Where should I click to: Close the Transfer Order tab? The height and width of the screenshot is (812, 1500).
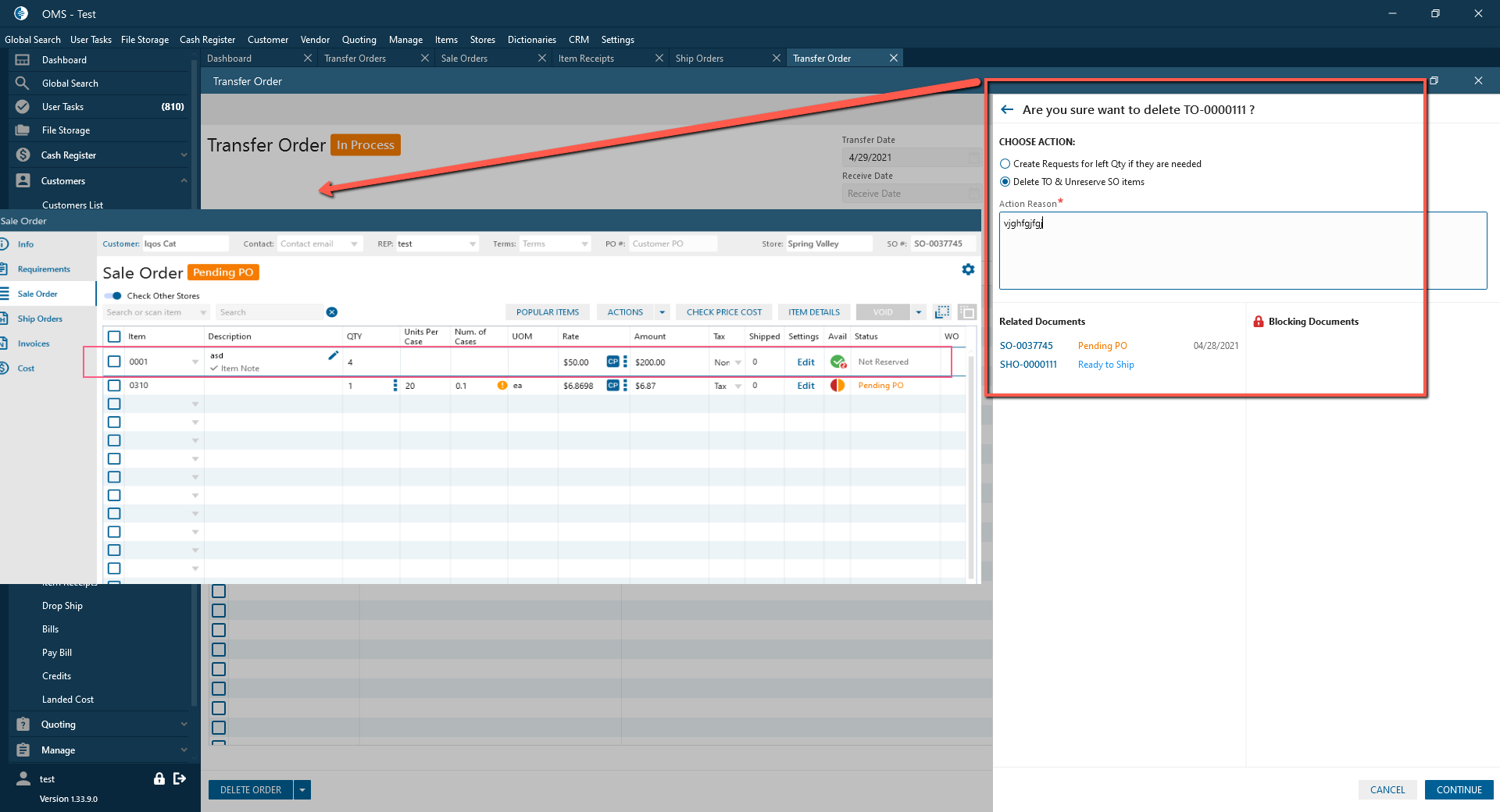pos(894,59)
